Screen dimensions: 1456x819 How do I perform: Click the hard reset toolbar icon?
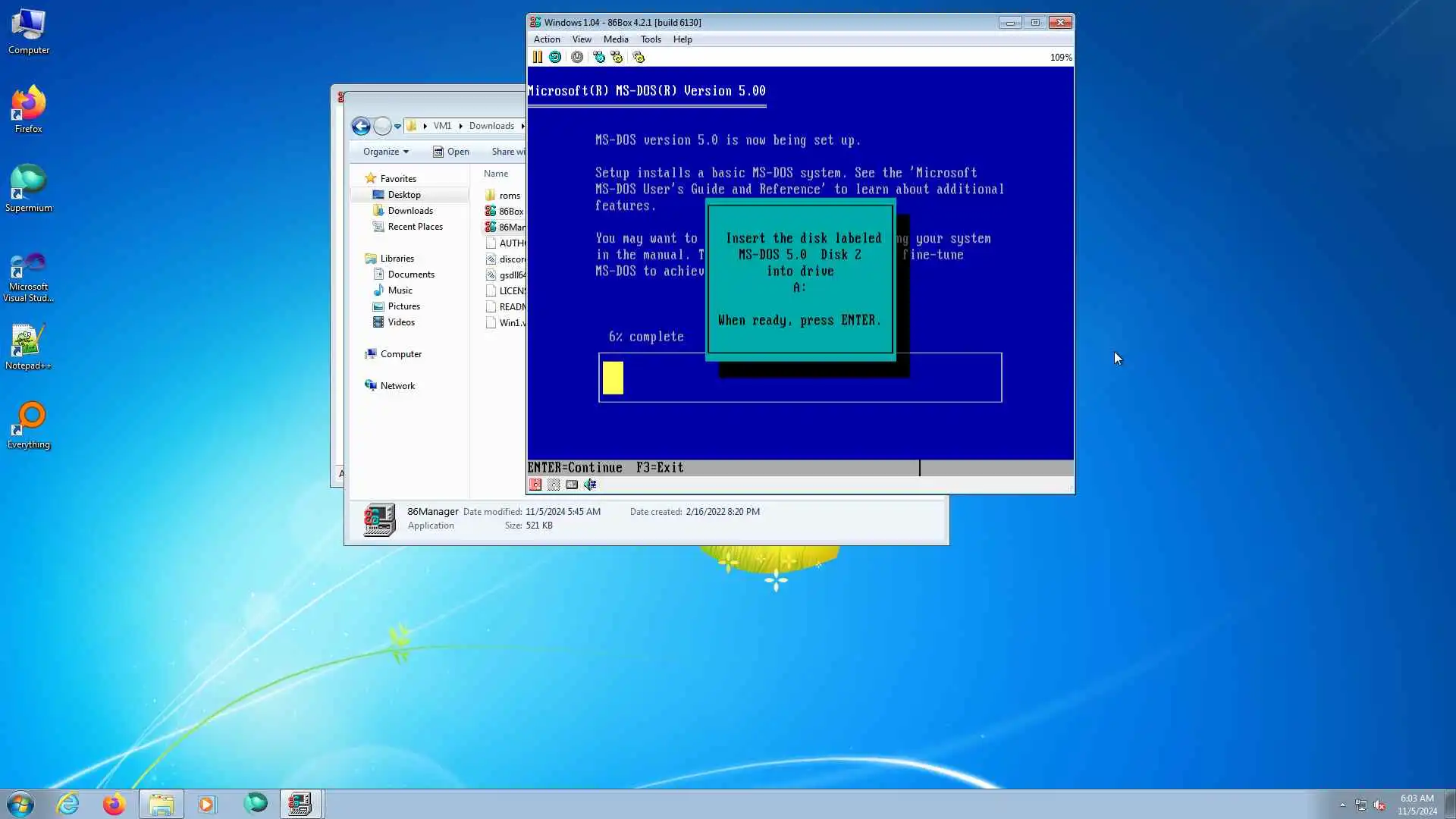click(x=555, y=57)
